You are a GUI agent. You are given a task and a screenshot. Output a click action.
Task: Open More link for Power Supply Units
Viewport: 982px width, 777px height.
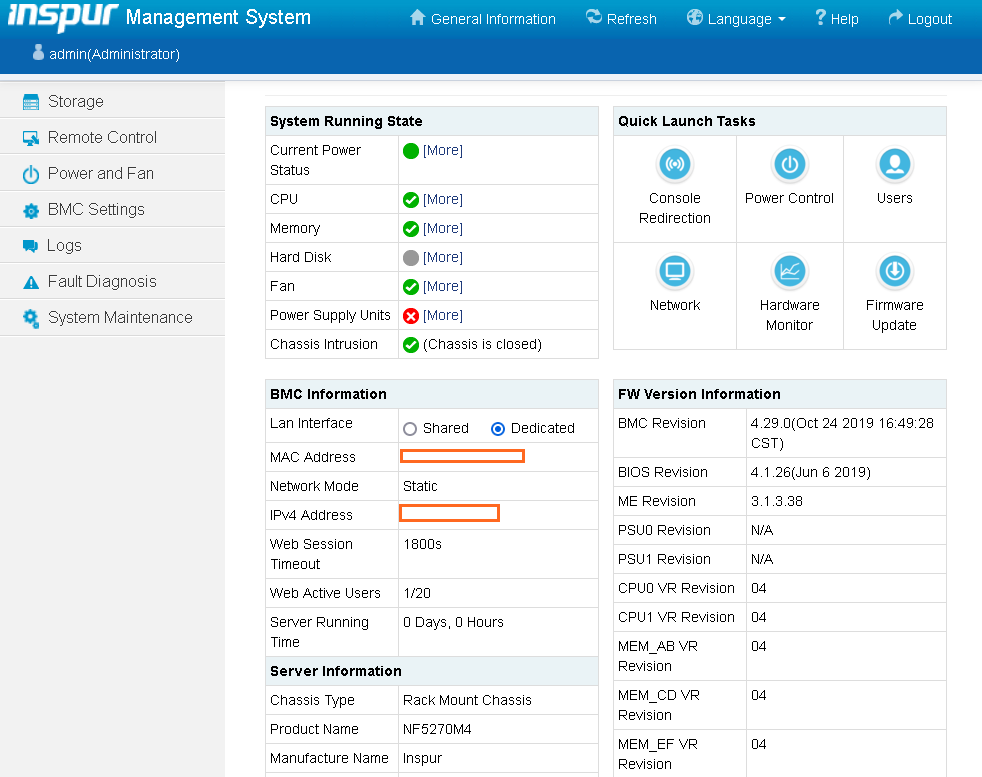[443, 316]
